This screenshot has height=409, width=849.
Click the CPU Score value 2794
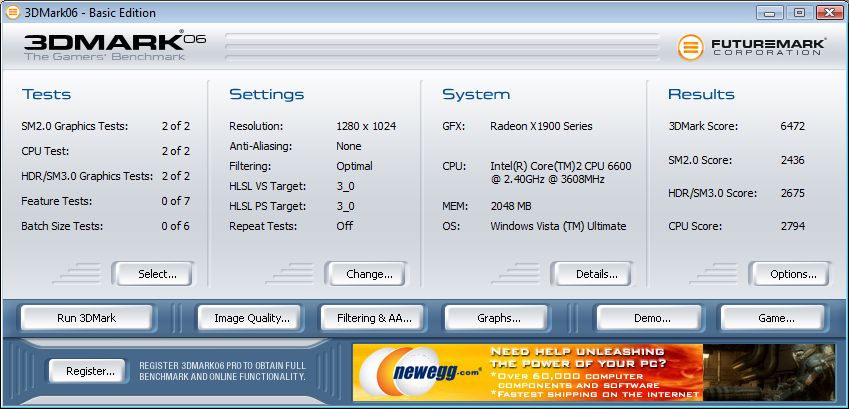(x=793, y=226)
